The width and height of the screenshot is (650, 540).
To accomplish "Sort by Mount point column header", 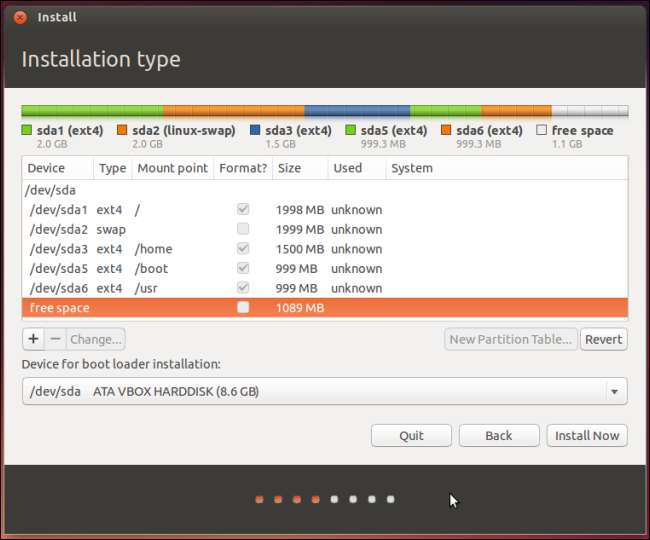I will pos(172,168).
